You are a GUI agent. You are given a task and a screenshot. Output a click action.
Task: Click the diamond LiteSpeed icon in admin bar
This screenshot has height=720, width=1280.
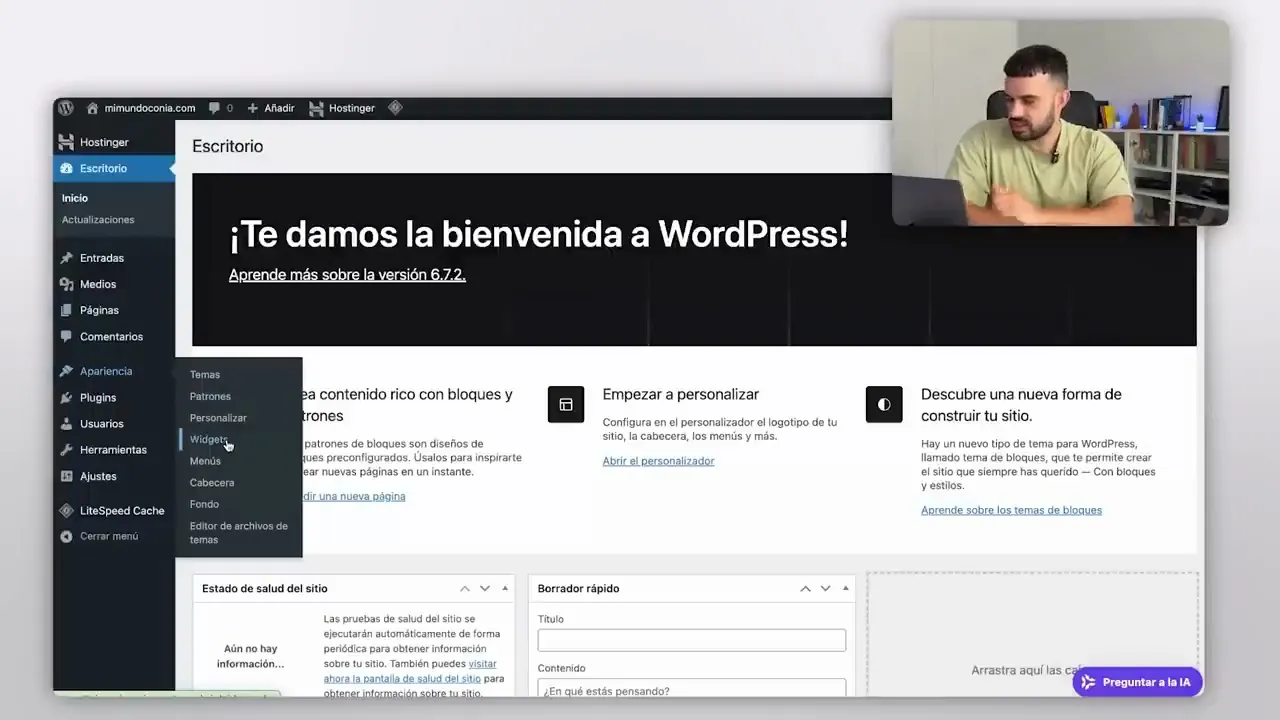click(x=395, y=108)
